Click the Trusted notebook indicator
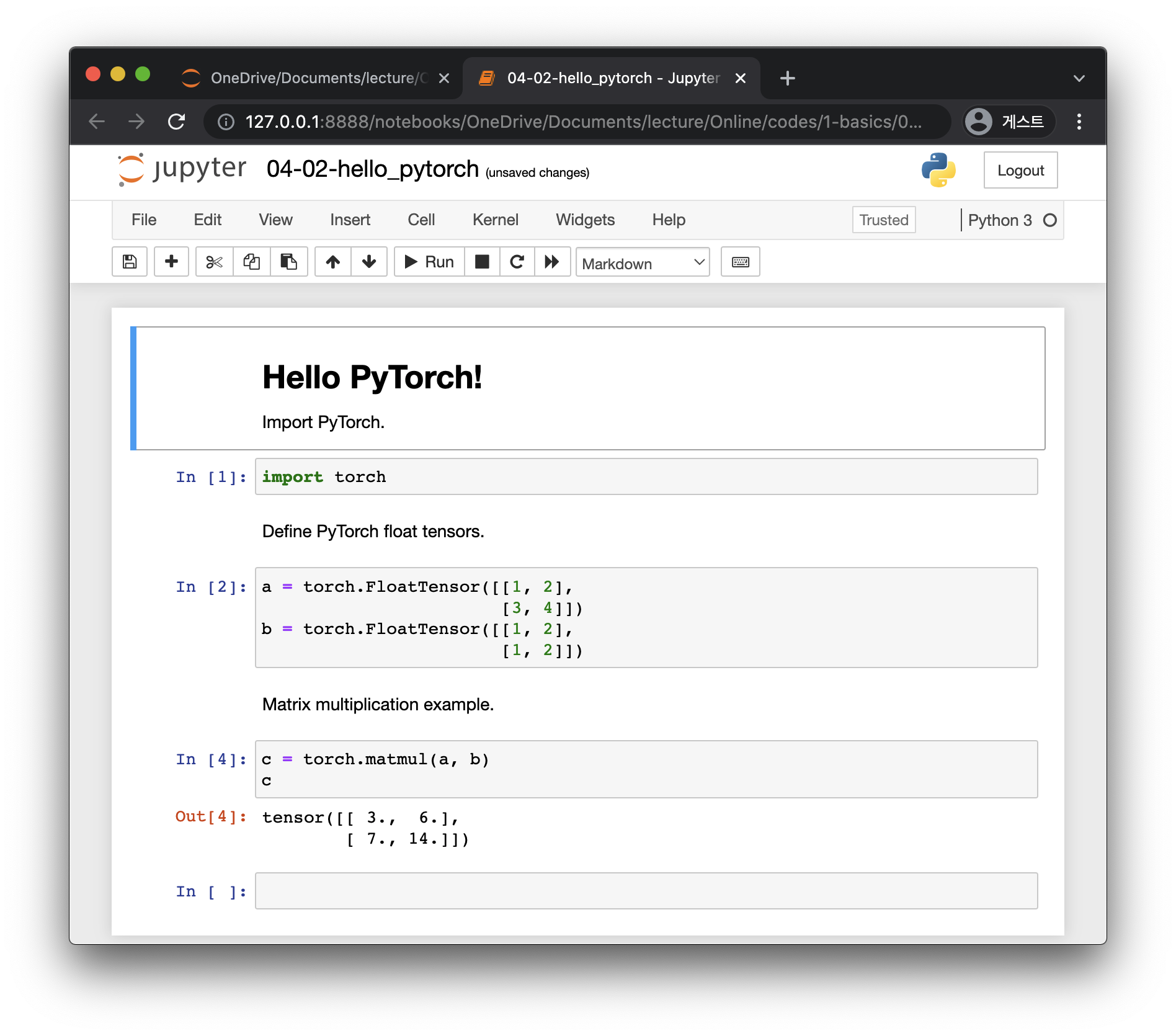1176x1036 pixels. (884, 220)
